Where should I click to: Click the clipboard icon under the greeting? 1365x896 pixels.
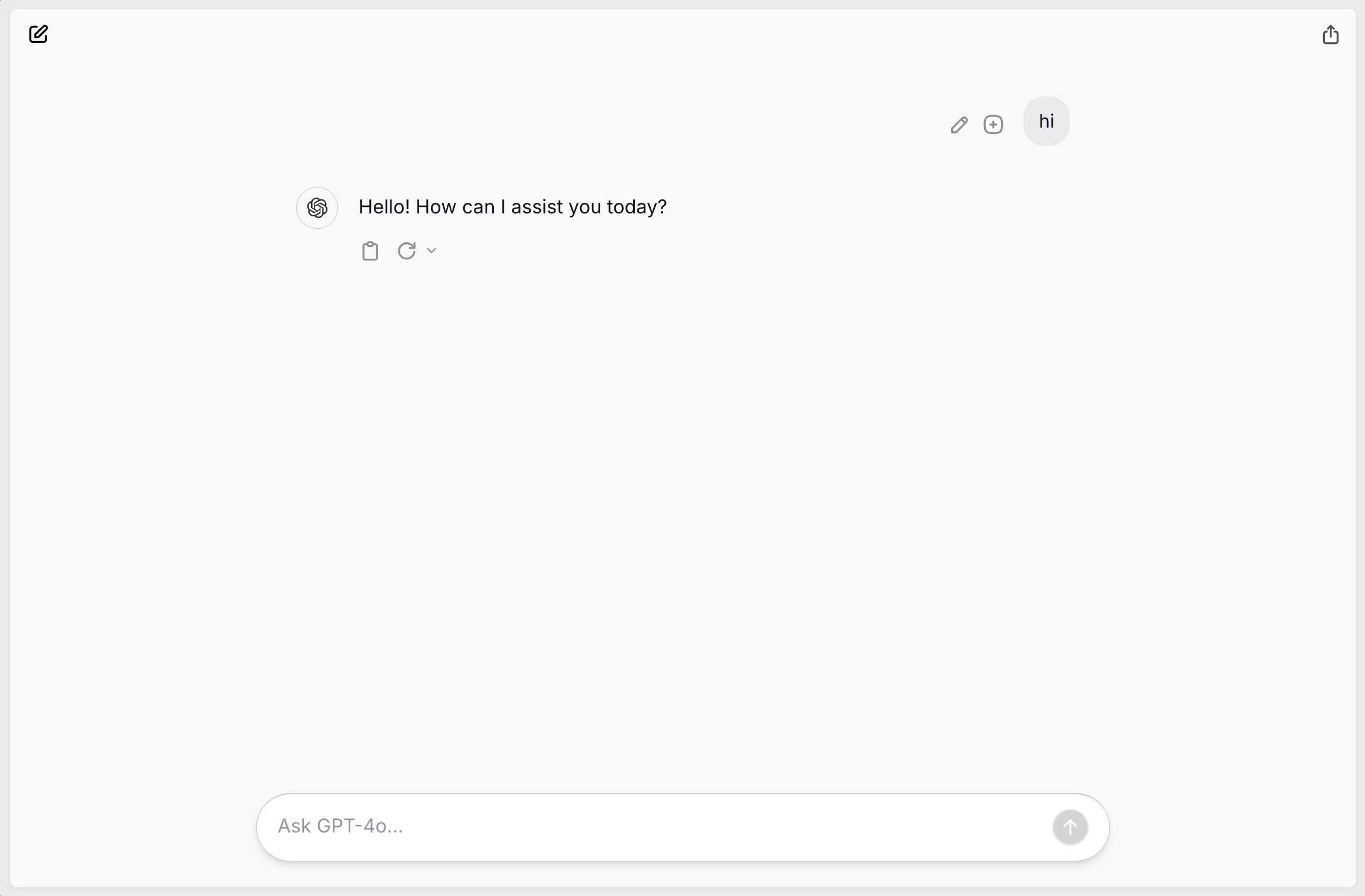pyautogui.click(x=370, y=250)
